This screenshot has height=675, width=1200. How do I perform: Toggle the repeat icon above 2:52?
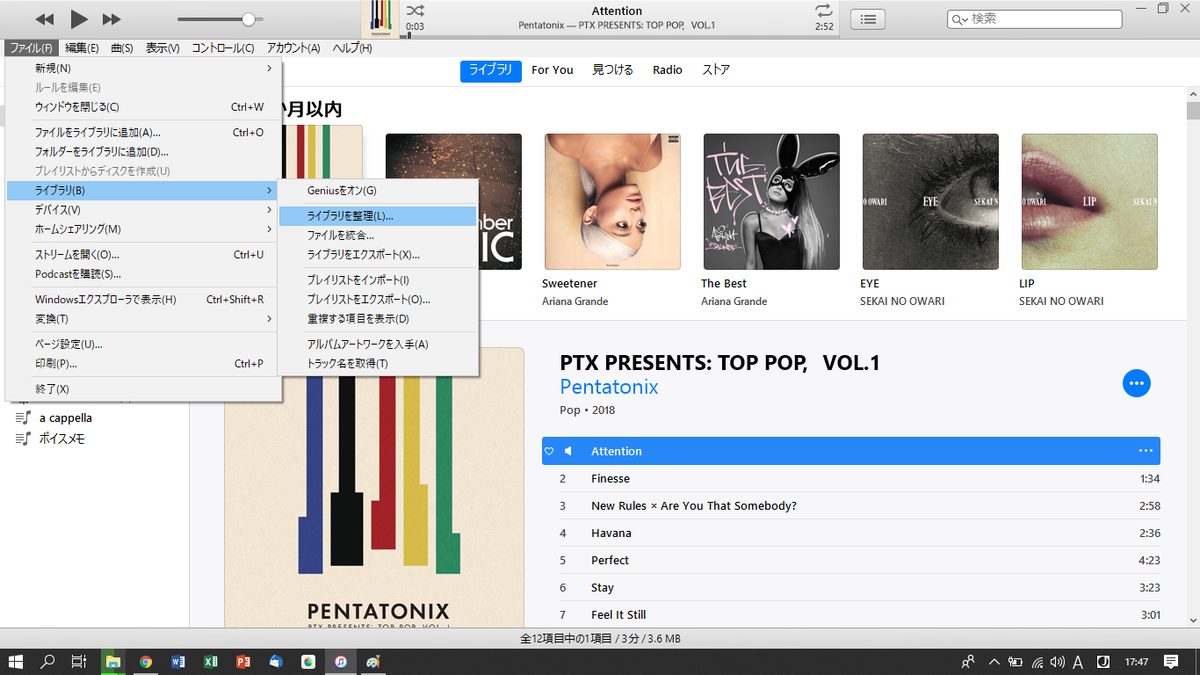(x=823, y=10)
